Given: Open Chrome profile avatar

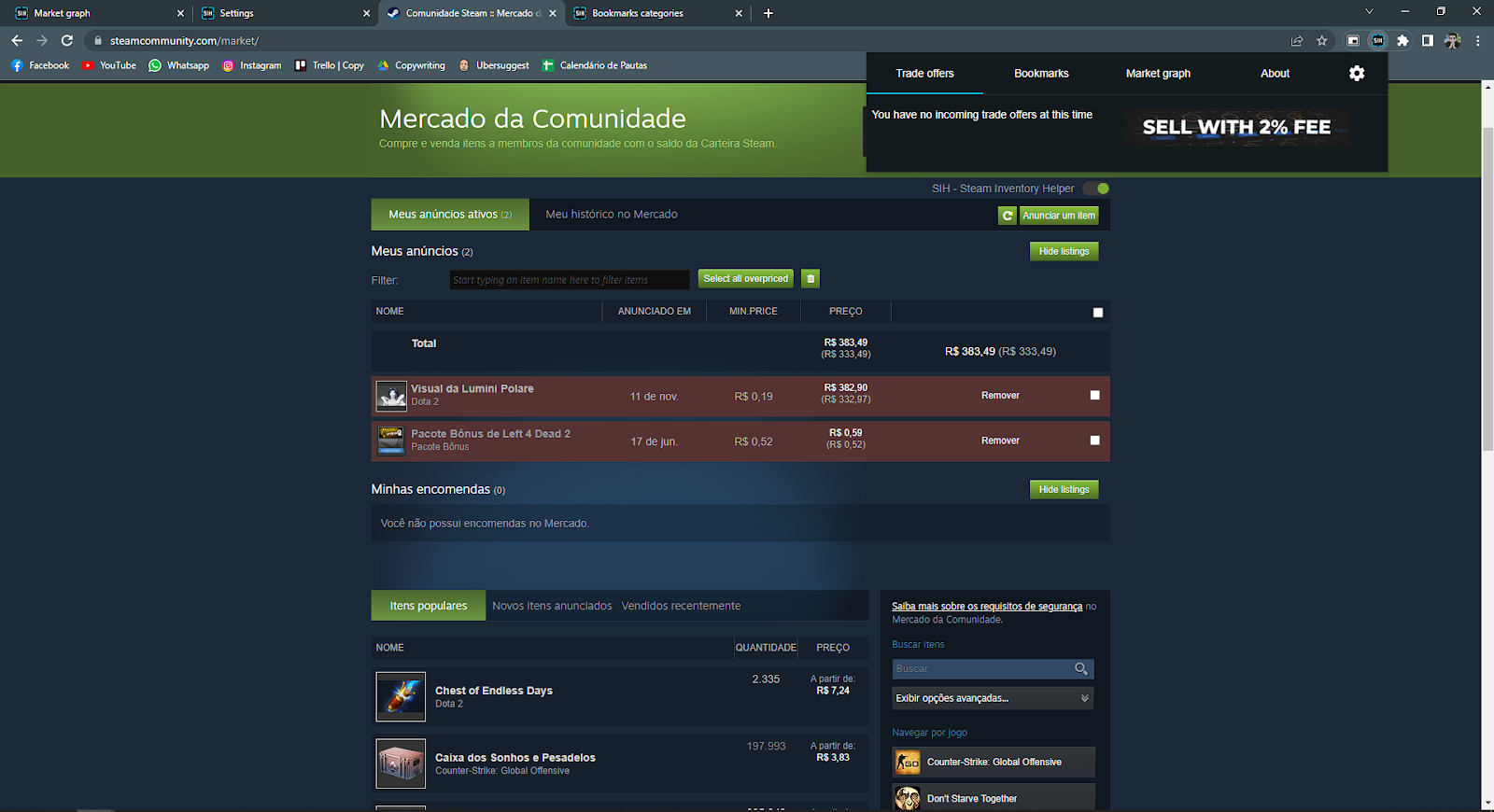Looking at the screenshot, I should pyautogui.click(x=1452, y=40).
